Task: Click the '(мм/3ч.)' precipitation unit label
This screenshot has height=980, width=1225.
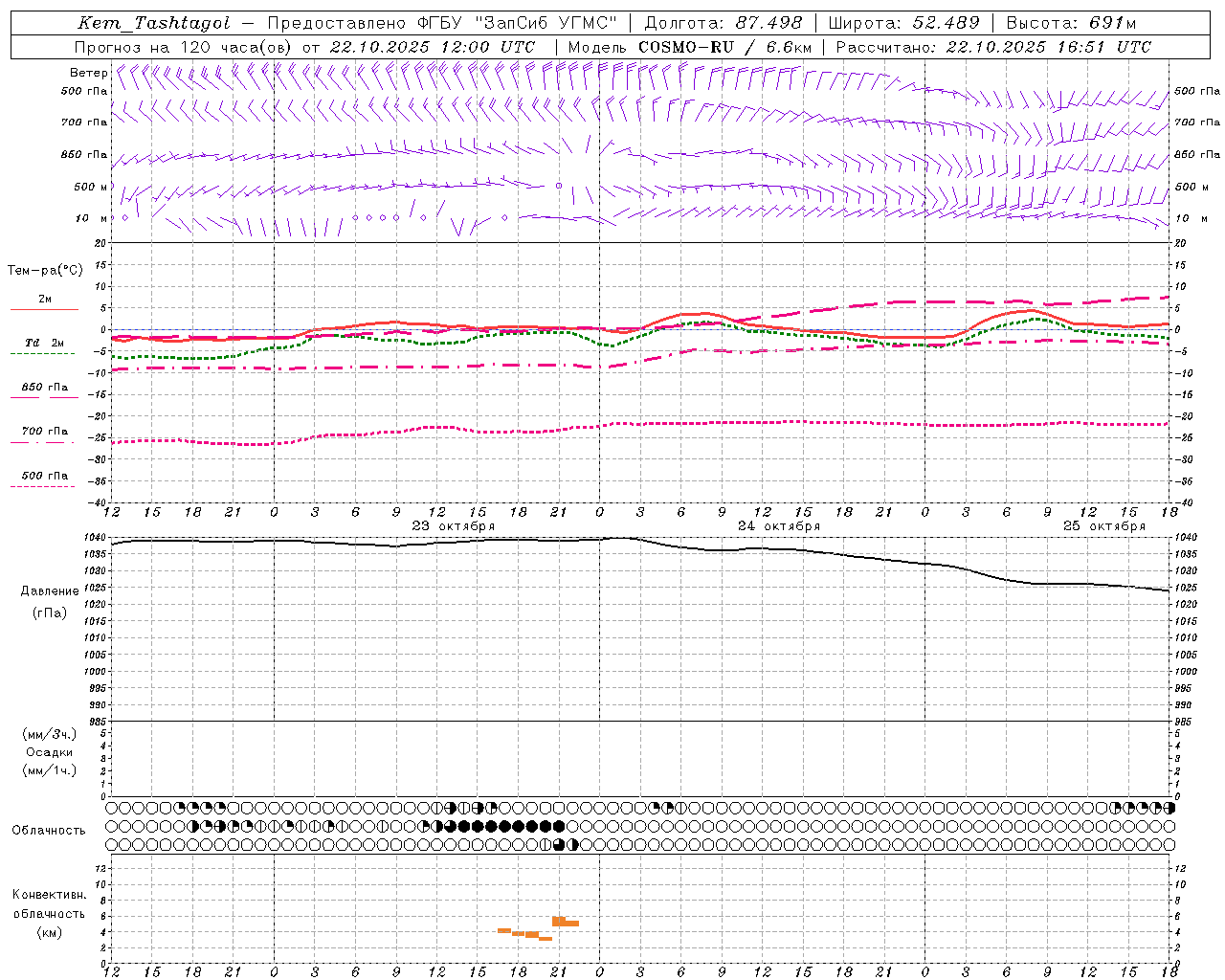Action: [50, 735]
